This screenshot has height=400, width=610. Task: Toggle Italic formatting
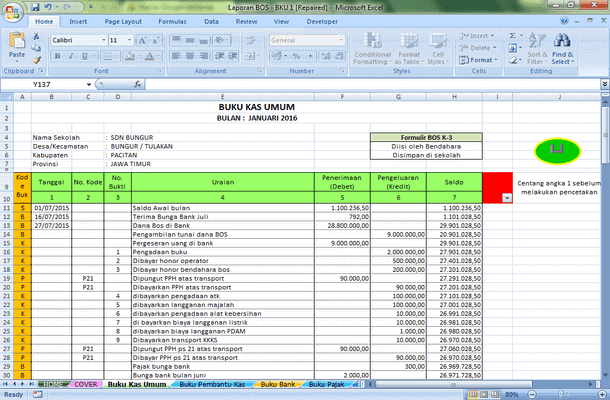(71, 56)
